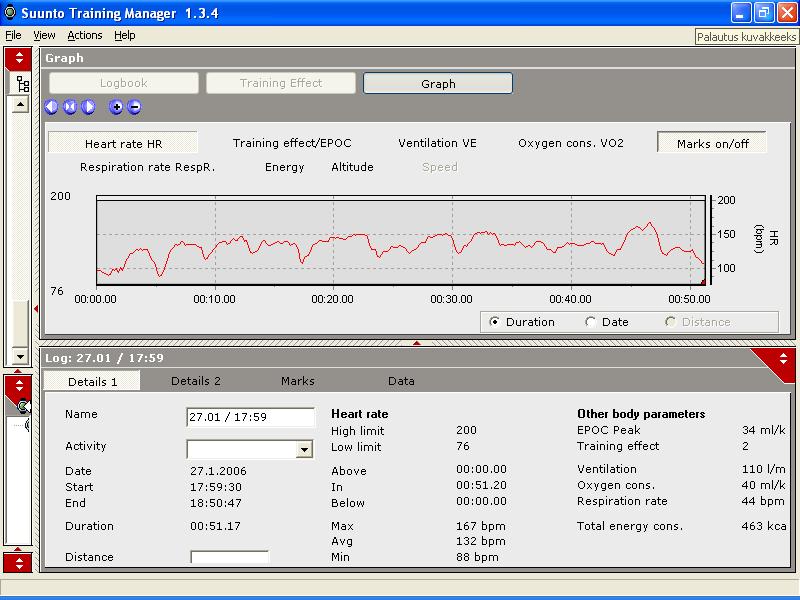This screenshot has width=800, height=600.
Task: Click the Duration value 00:51.17
Action: (215, 526)
